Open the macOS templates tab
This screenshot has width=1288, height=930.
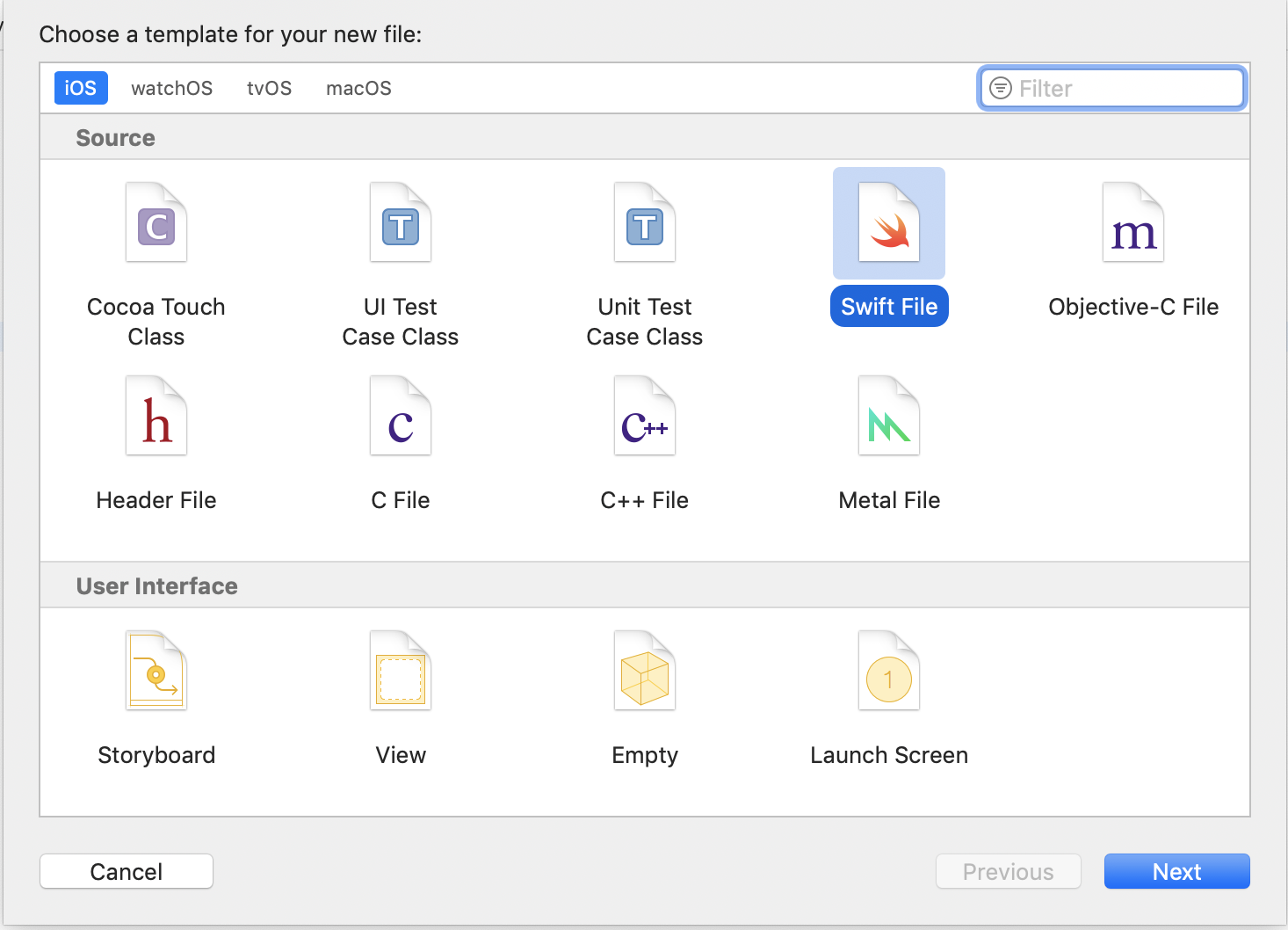[x=358, y=89]
